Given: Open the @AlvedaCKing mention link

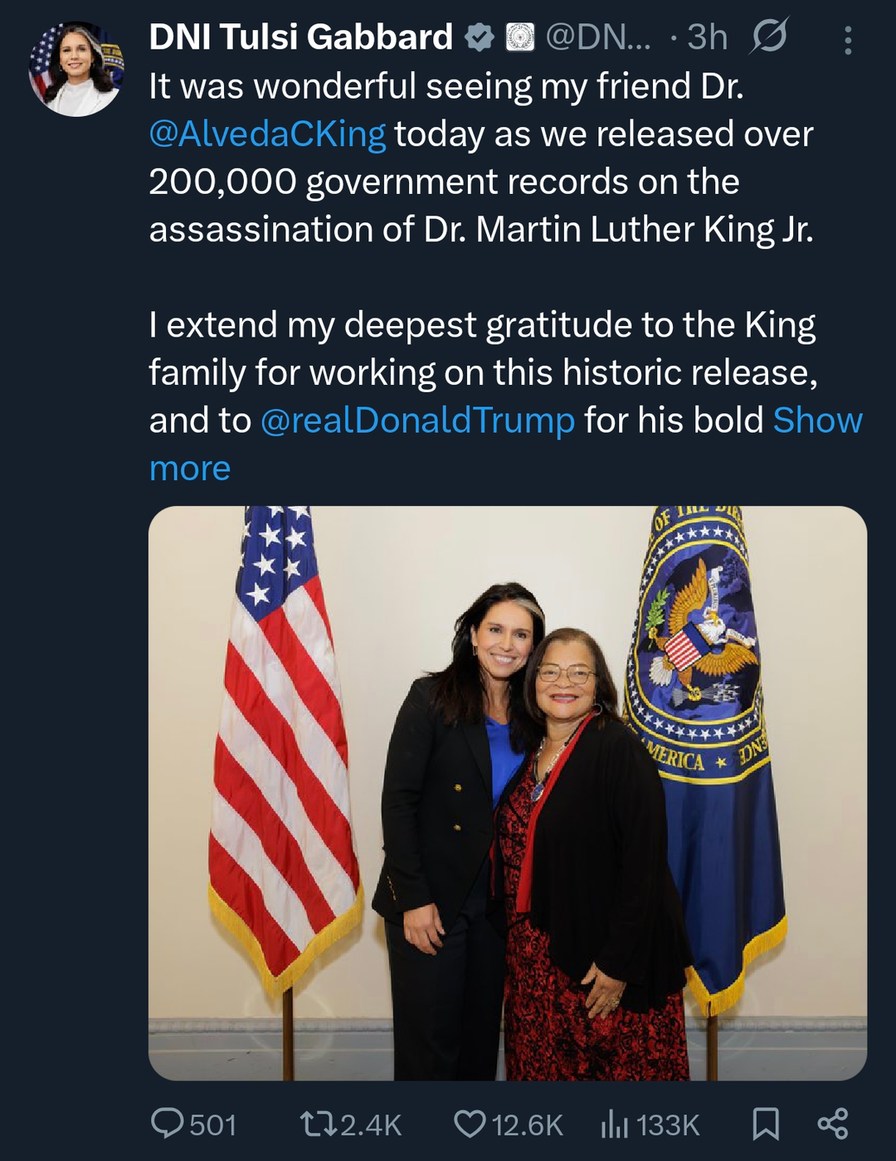Looking at the screenshot, I should 267,135.
